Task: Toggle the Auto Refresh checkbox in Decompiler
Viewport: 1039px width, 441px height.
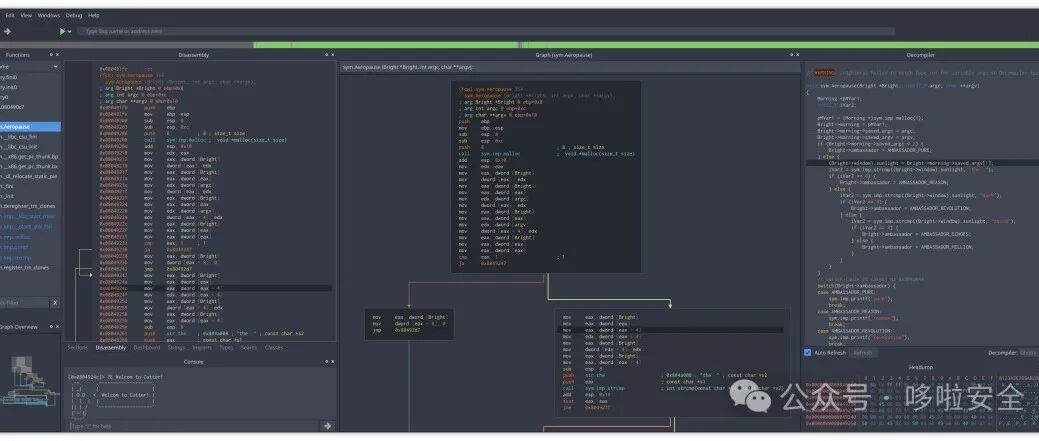Action: tap(807, 353)
